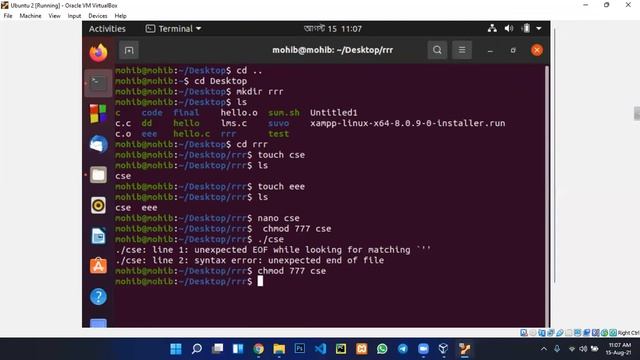Click the xampp-linux-x64-8.0.9-0-installer.run filename
This screenshot has height=360, width=640.
point(407,123)
